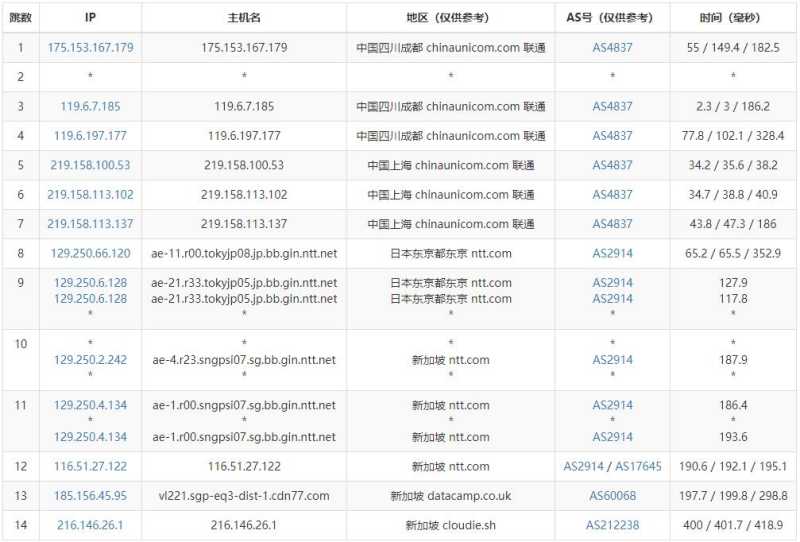Select time value 34.7 / 38.8 / 40.9
This screenshot has height=542, width=800.
(733, 194)
